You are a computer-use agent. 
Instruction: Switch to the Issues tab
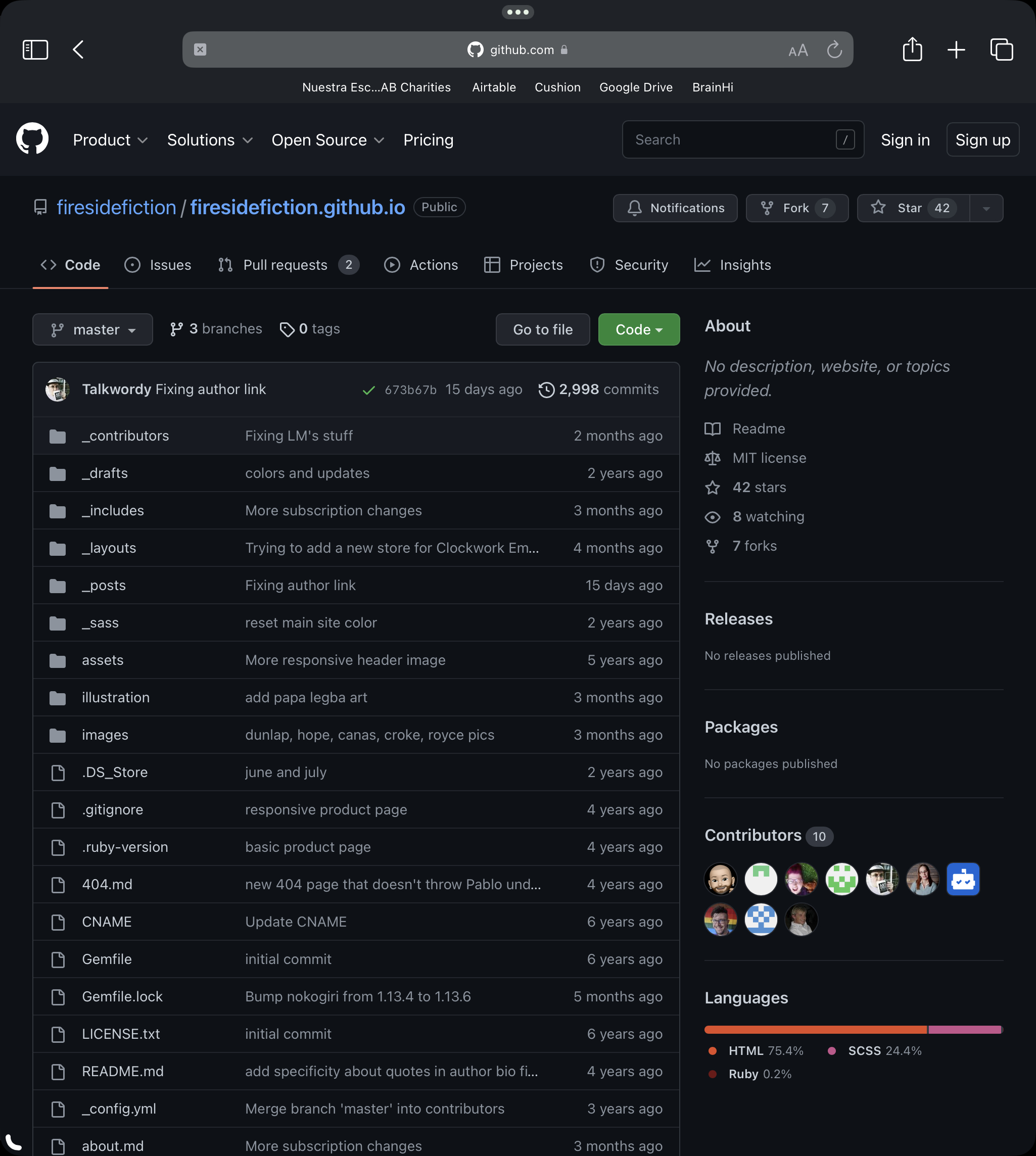158,265
